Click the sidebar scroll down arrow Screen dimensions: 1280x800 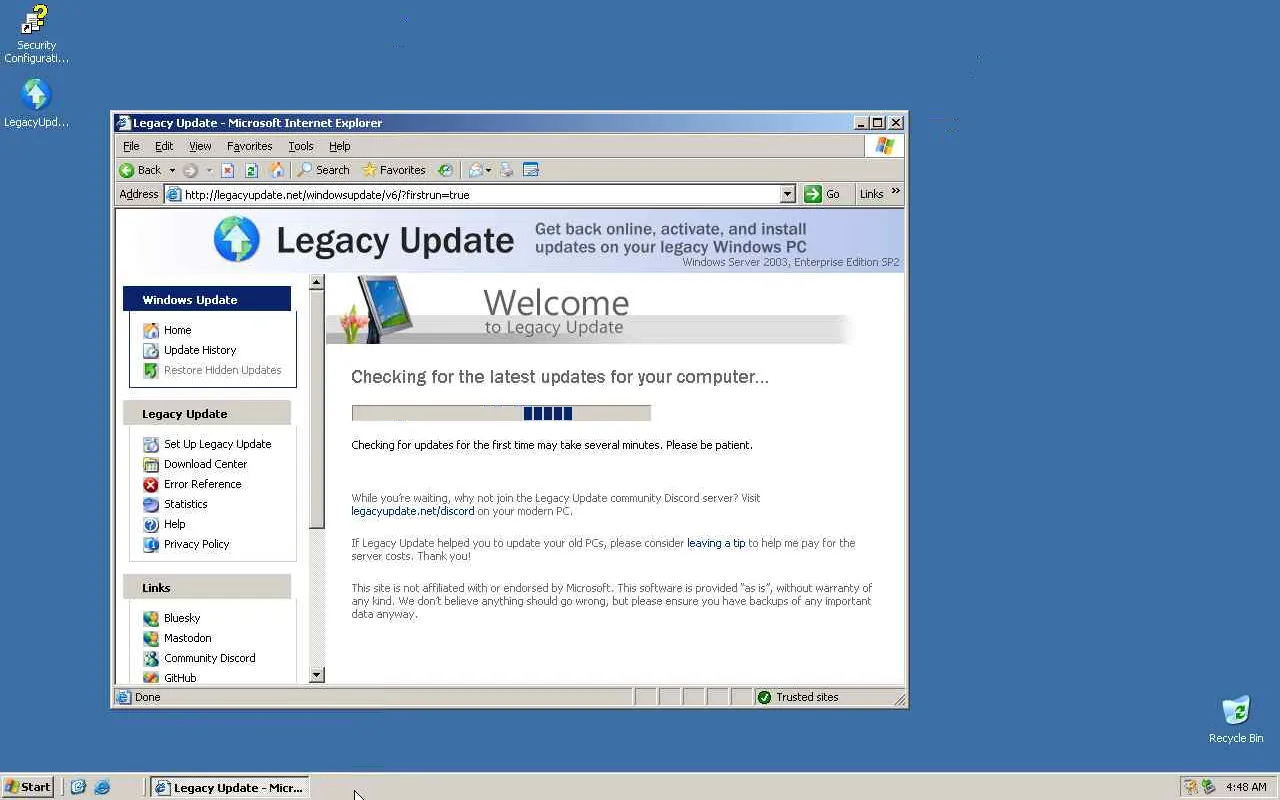[x=317, y=675]
